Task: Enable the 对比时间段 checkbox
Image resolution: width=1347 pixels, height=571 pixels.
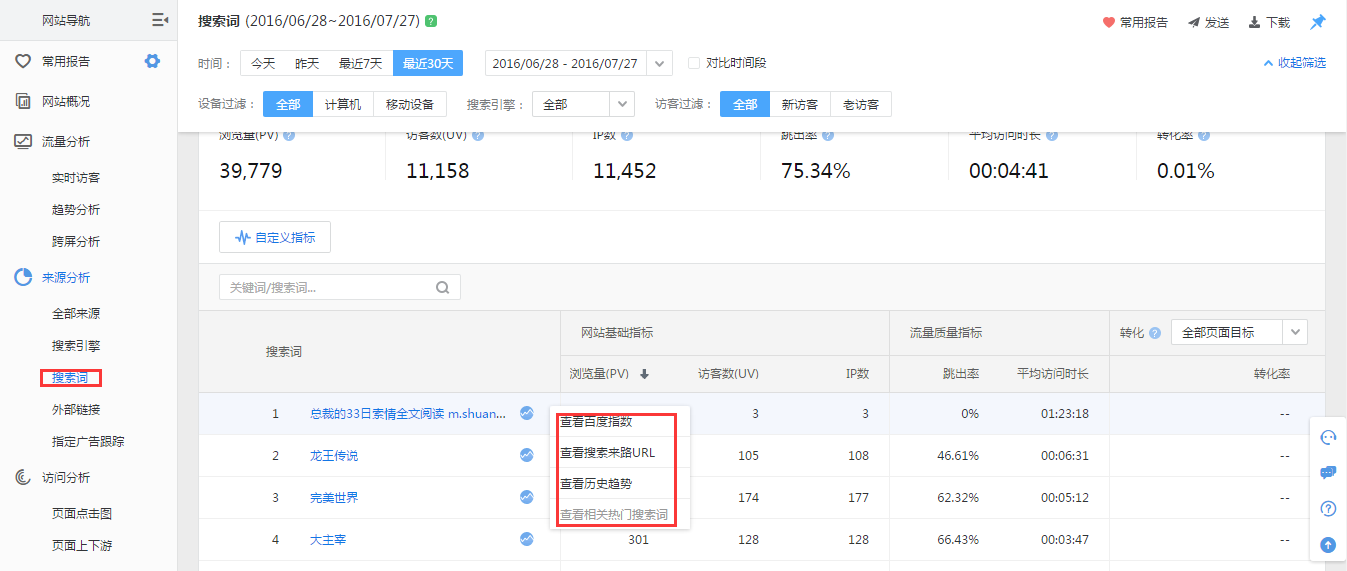Action: tap(694, 63)
